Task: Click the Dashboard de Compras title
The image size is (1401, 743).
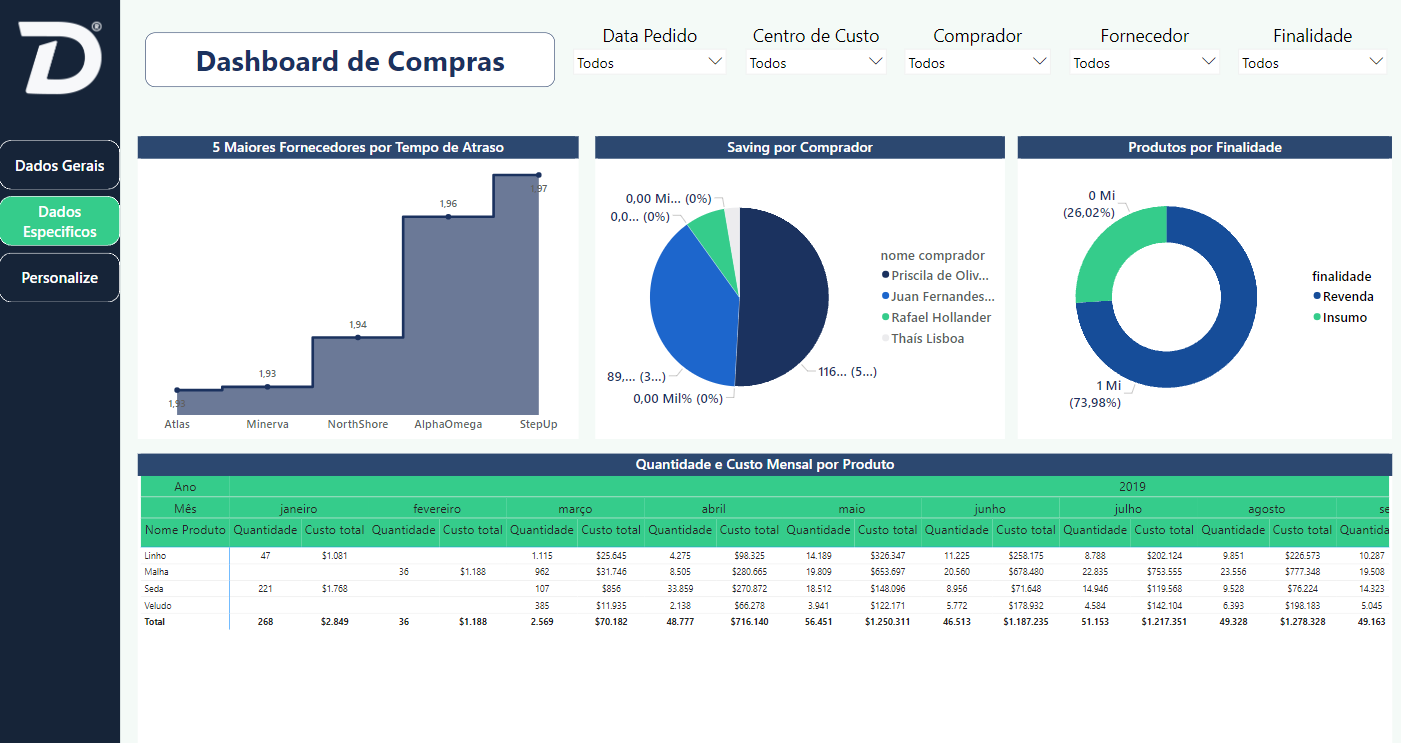Action: tap(350, 60)
